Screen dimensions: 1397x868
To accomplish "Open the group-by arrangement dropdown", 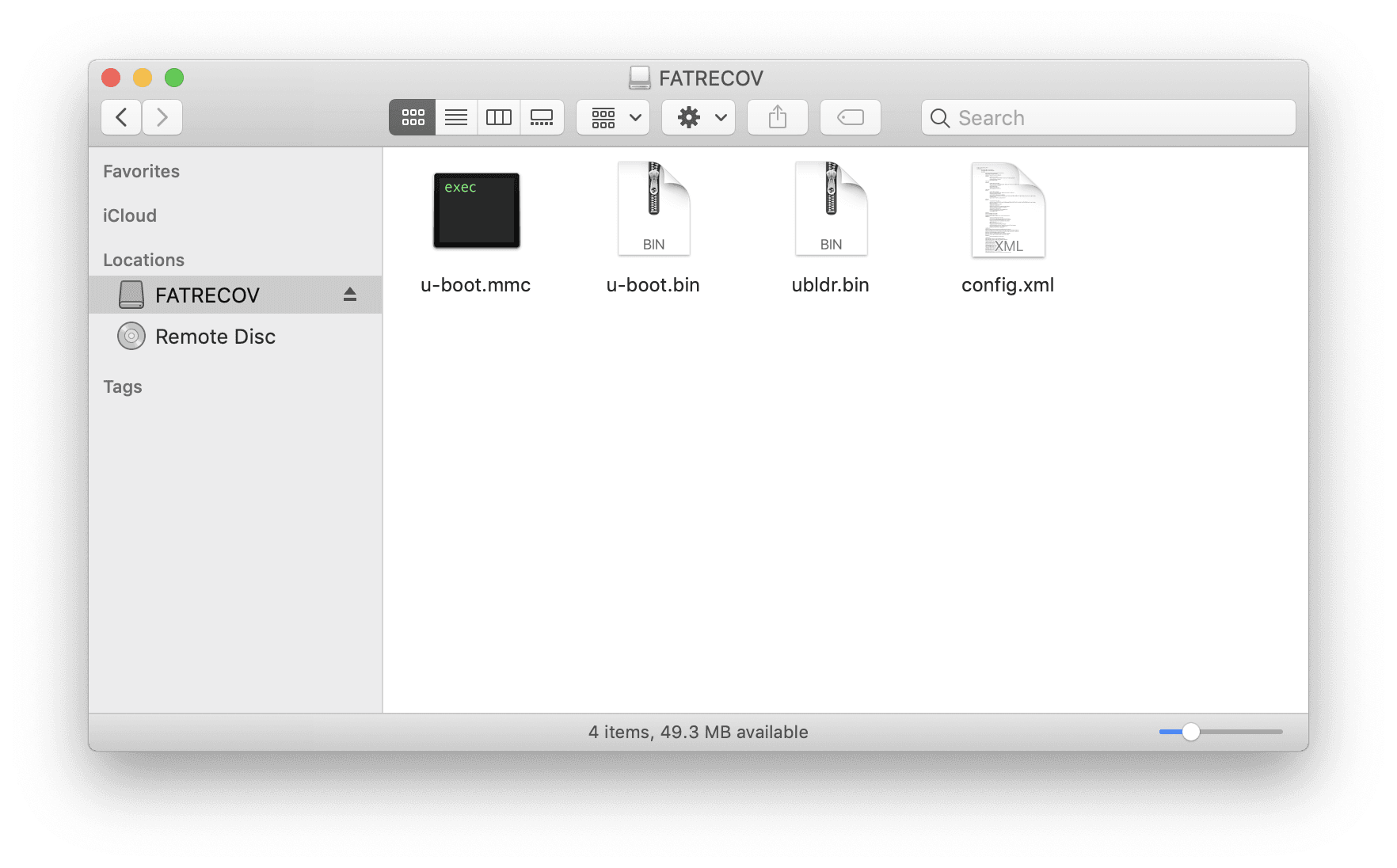I will click(613, 117).
